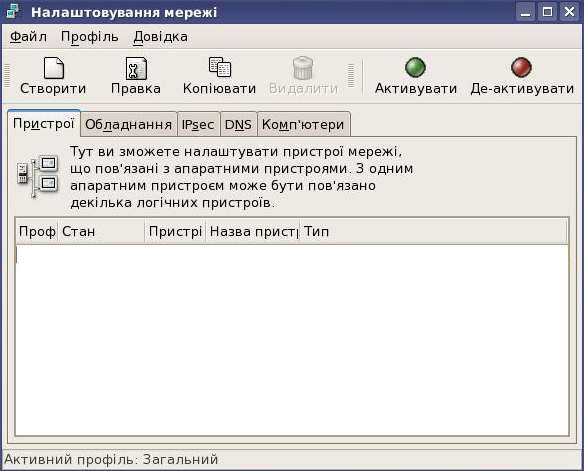Click the Де-активувати toolbar label

(x=522, y=89)
